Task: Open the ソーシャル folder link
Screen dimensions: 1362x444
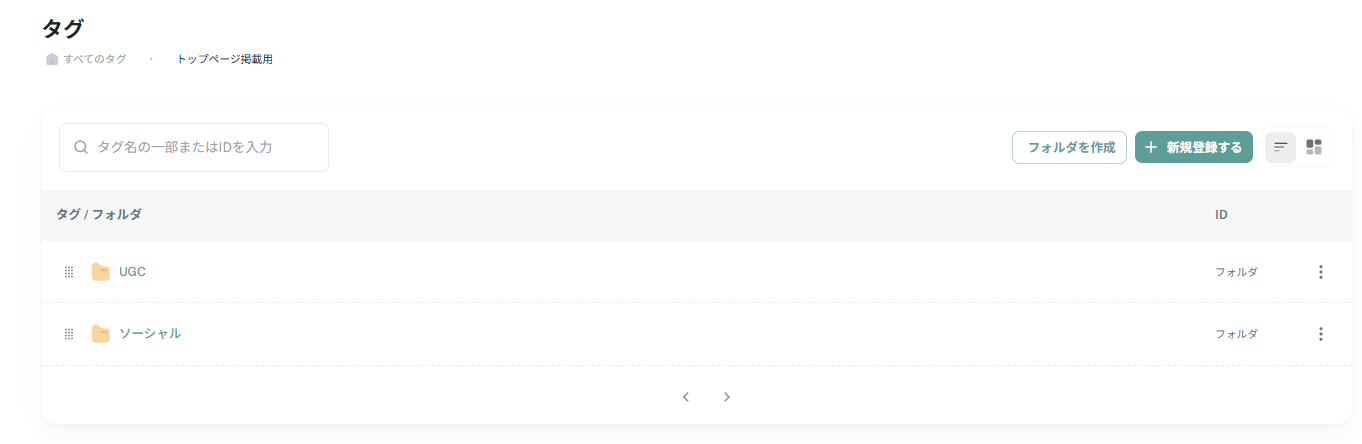Action: (x=150, y=334)
